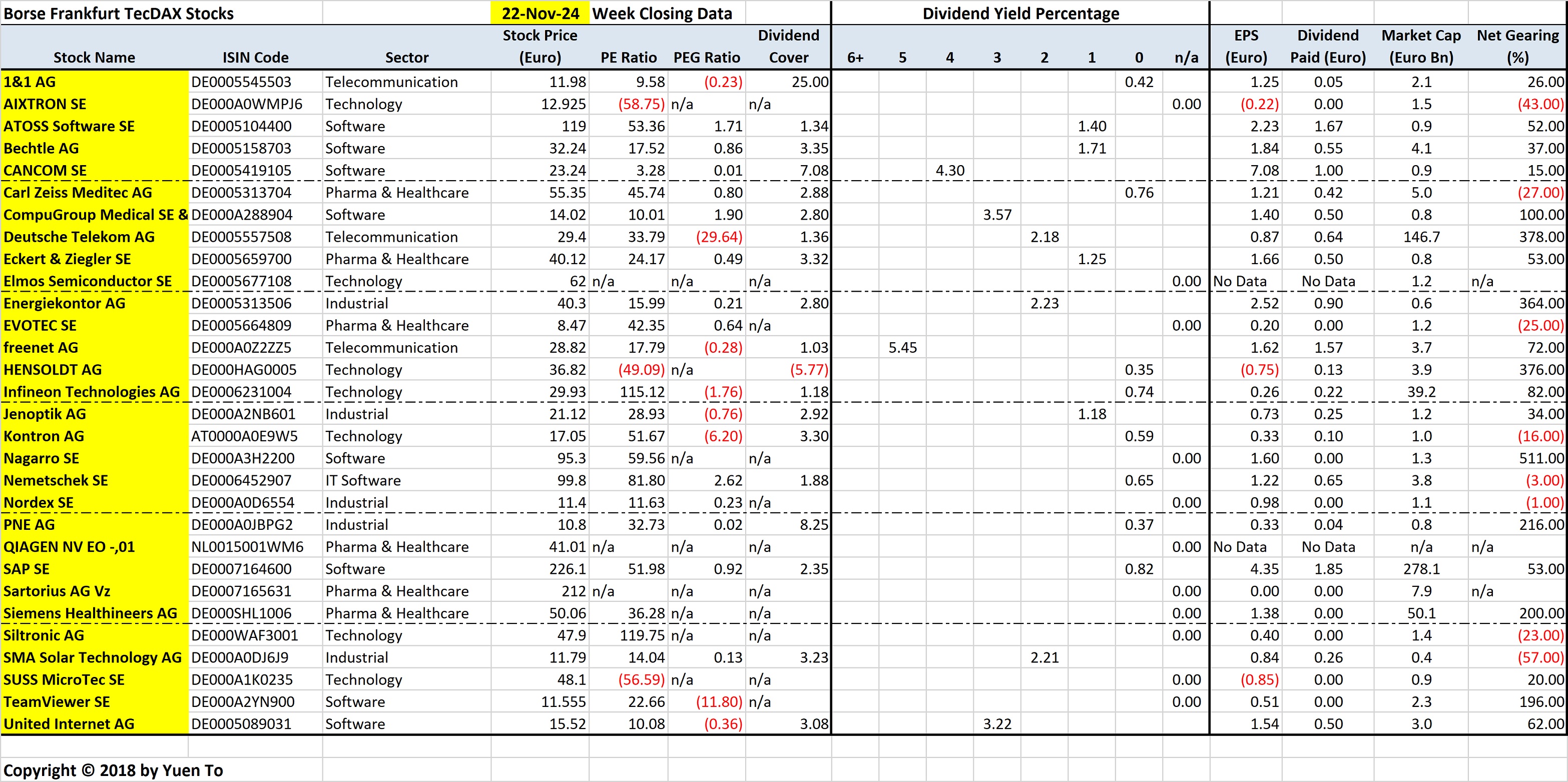Click freenet AG stock name
The height and width of the screenshot is (782, 1568).
[x=95, y=348]
